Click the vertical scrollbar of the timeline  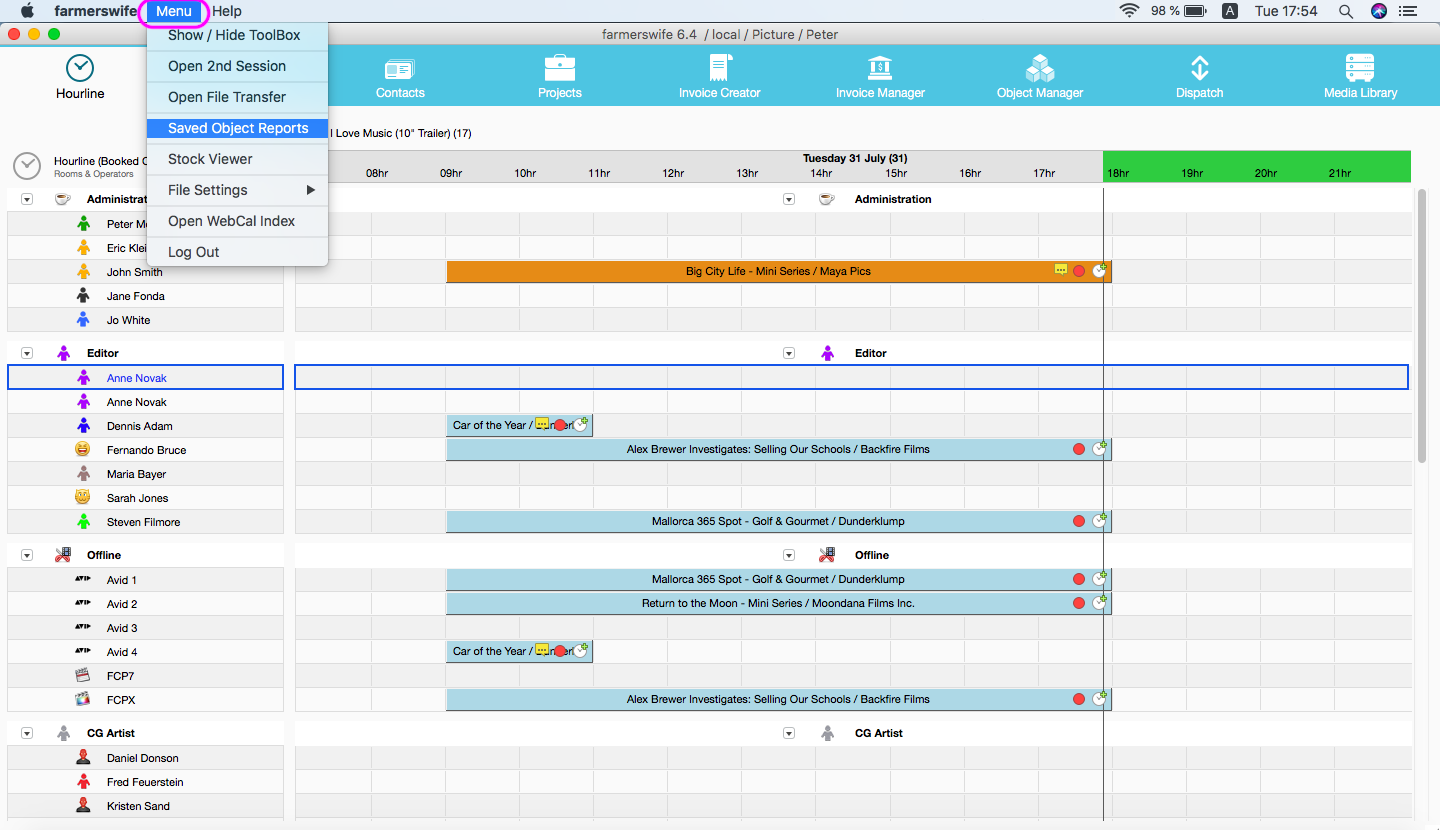(x=1422, y=325)
